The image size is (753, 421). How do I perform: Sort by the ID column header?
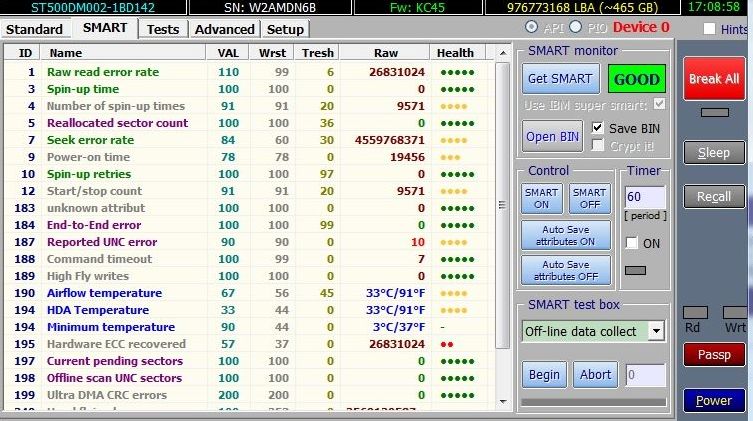coord(23,53)
